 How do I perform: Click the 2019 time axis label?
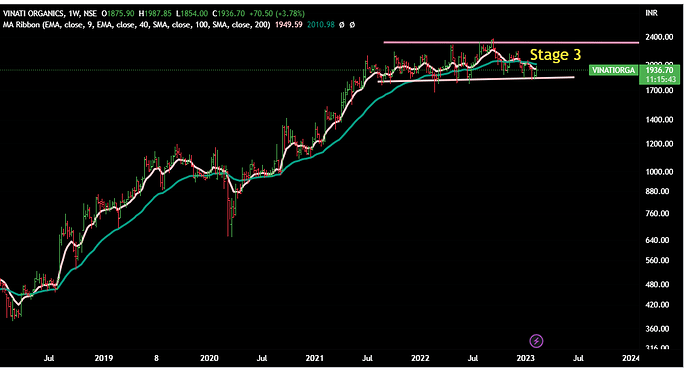click(x=104, y=358)
